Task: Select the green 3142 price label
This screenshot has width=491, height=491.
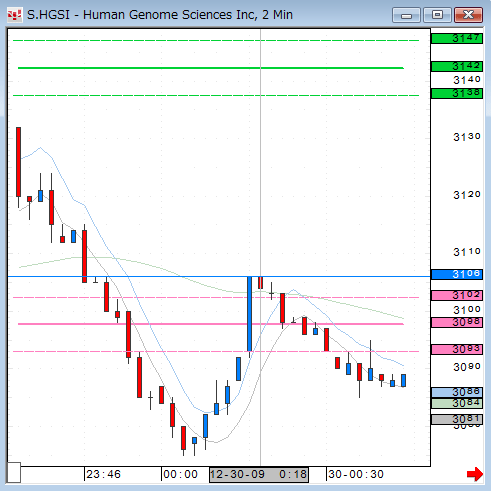Action: (x=457, y=66)
